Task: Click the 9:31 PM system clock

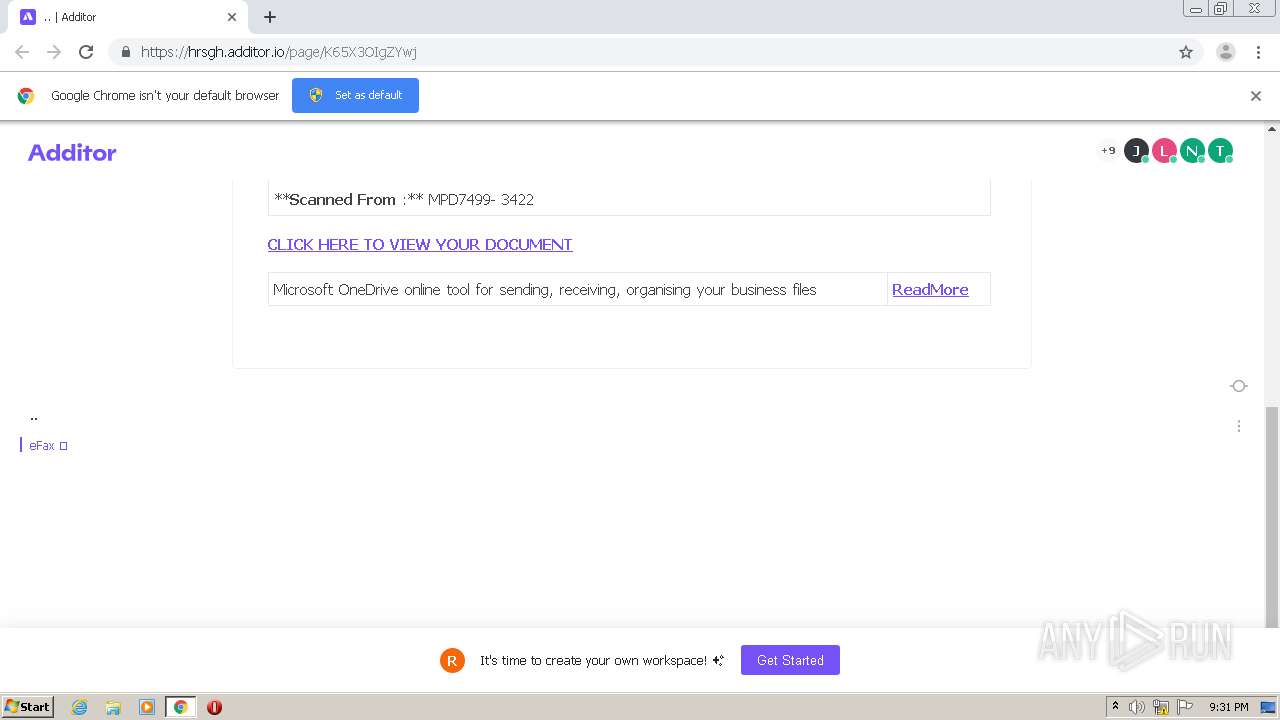Action: [1229, 707]
